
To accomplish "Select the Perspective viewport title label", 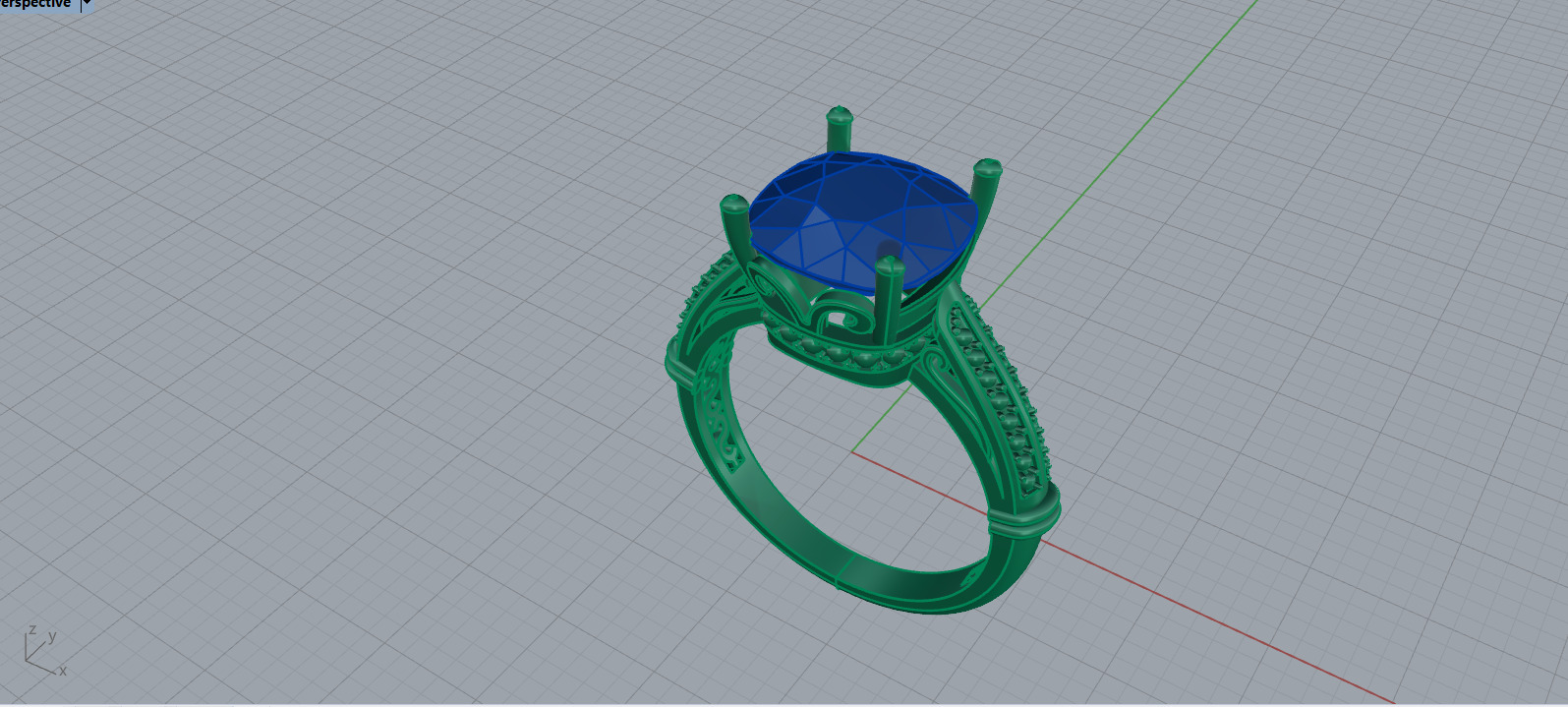I will point(36,4).
